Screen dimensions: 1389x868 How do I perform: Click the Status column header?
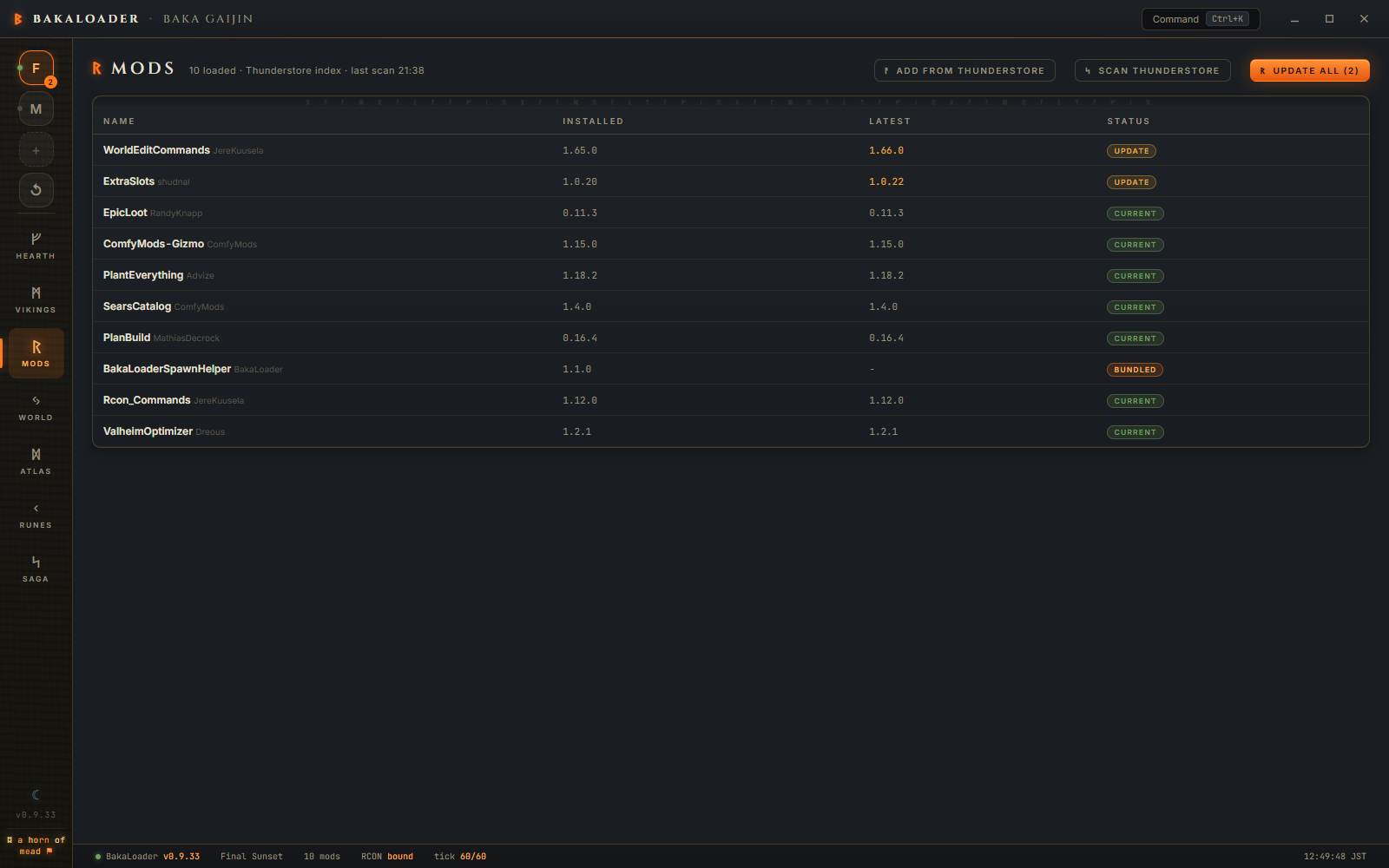[1129, 122]
